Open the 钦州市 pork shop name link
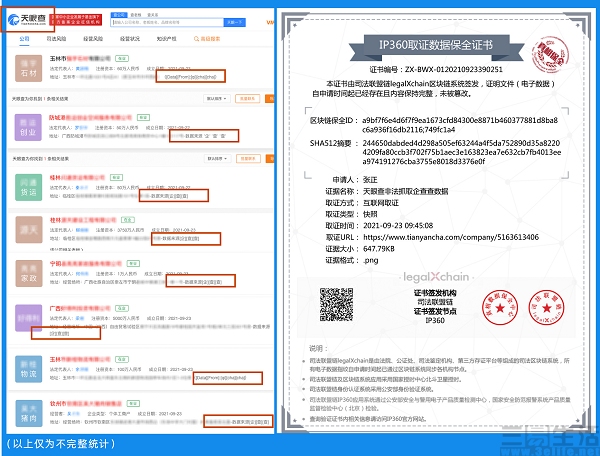Viewport: 600px width, 456px height. (86, 404)
